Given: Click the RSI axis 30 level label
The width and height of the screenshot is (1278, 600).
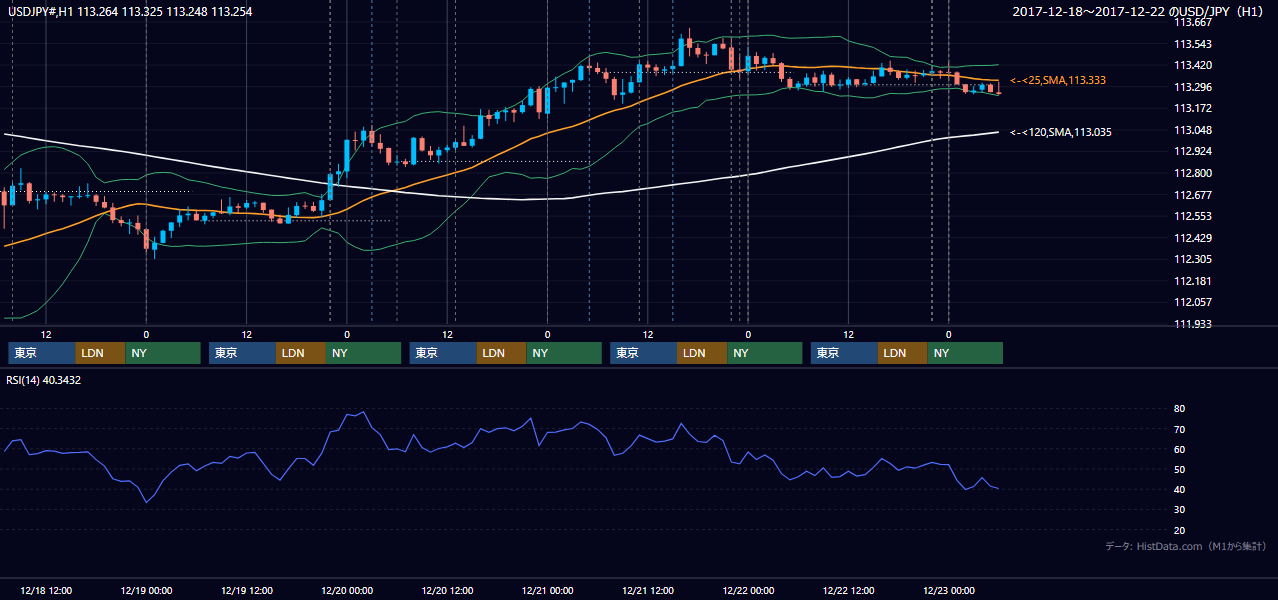Looking at the screenshot, I should point(1179,510).
